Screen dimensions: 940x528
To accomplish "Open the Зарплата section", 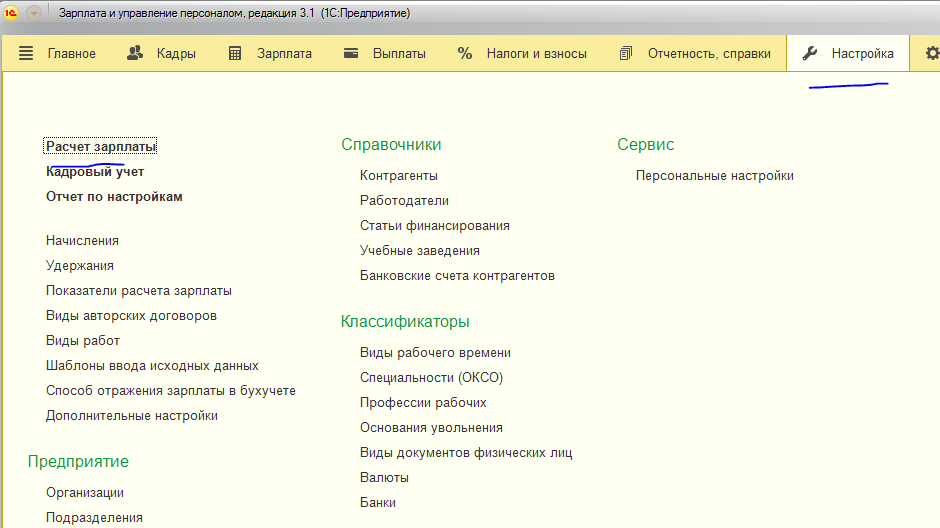I will coord(284,53).
